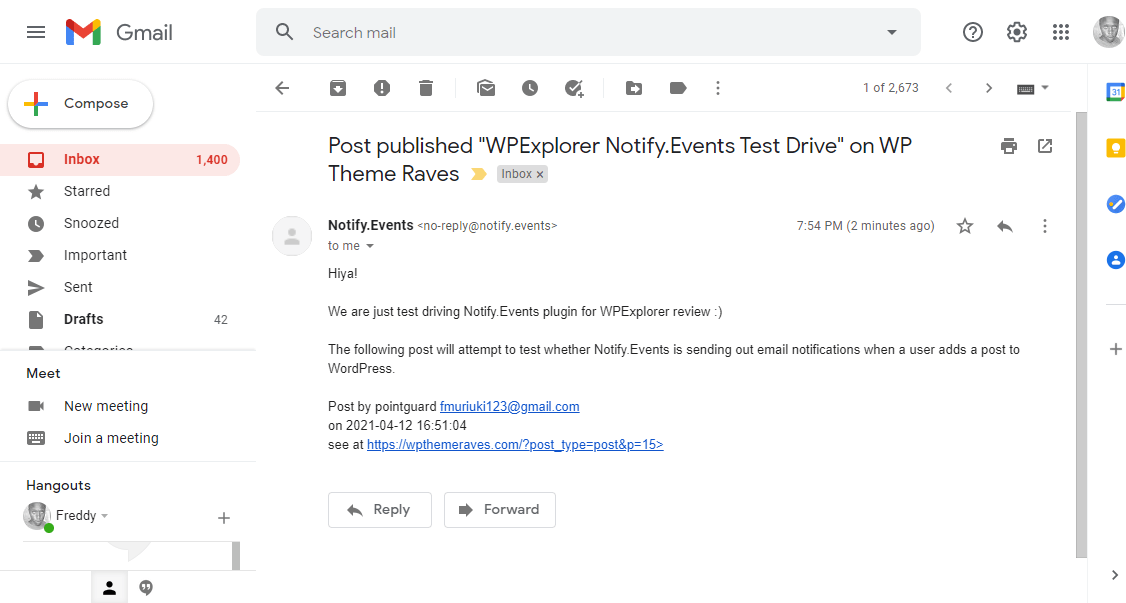The height and width of the screenshot is (603, 1126).
Task: Open message More options menu
Action: tap(1045, 227)
